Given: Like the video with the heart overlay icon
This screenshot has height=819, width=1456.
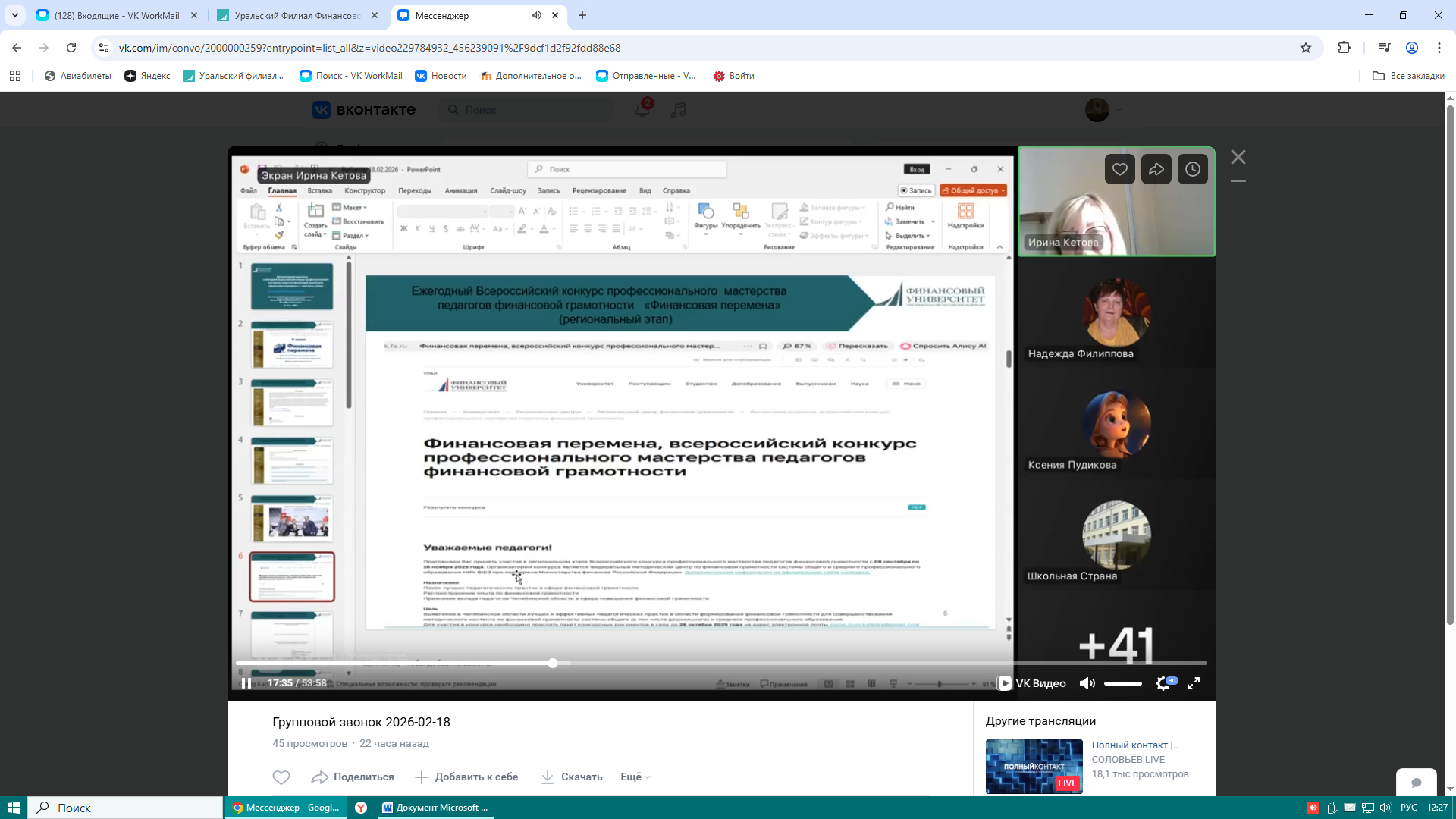Looking at the screenshot, I should [x=1119, y=169].
